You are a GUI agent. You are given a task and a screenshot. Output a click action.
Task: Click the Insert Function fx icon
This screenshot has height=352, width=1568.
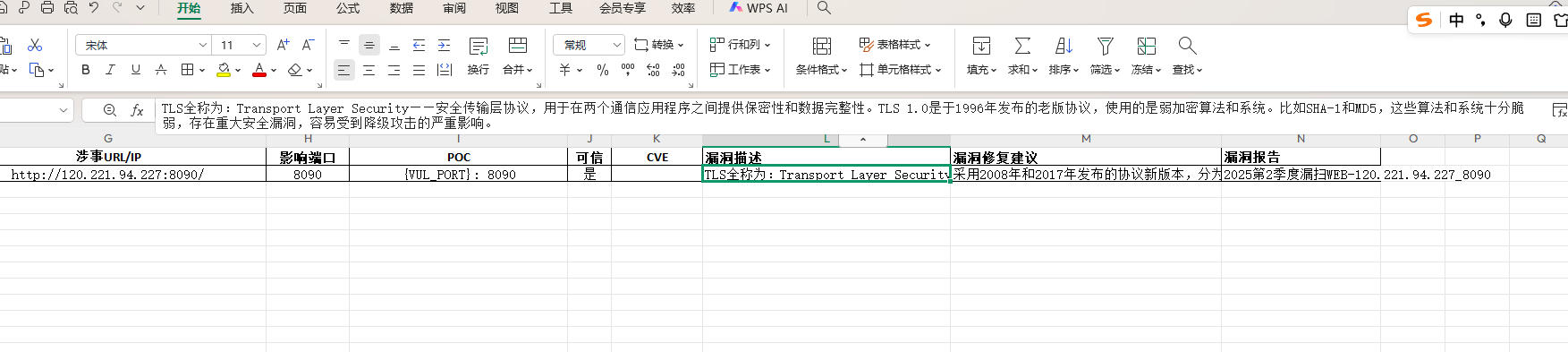point(137,110)
